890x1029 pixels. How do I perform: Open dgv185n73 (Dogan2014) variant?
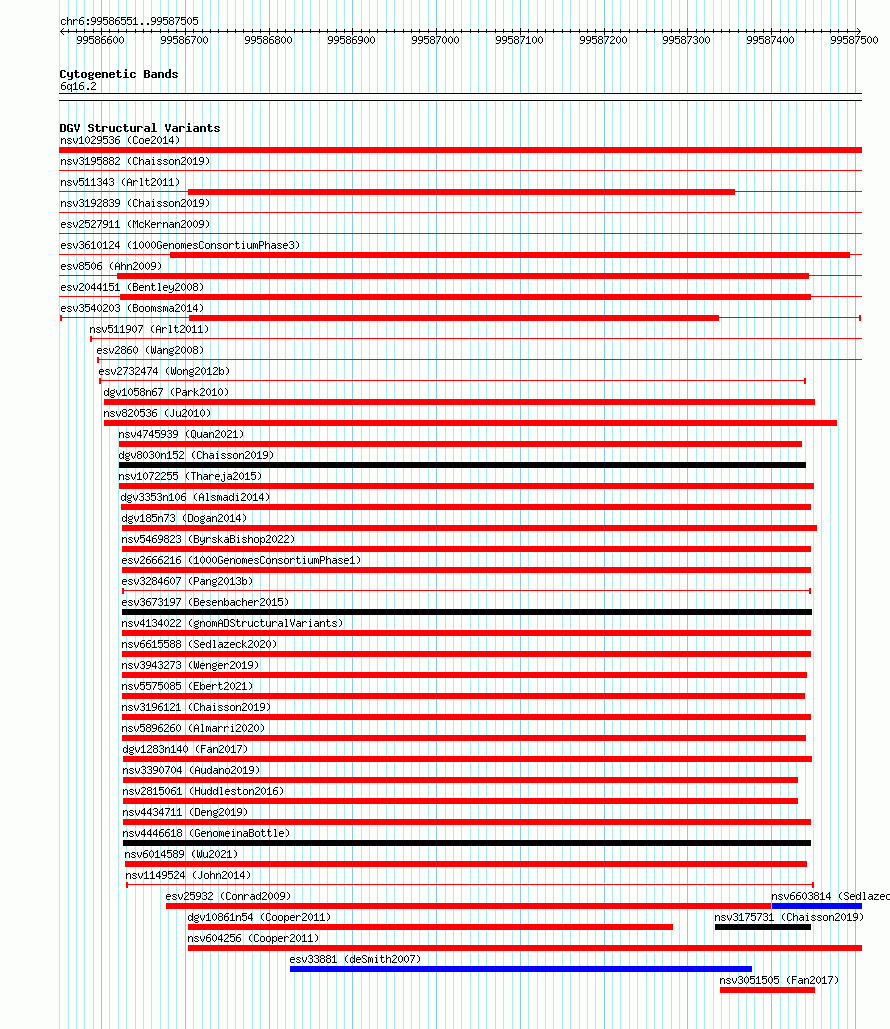[x=184, y=518]
